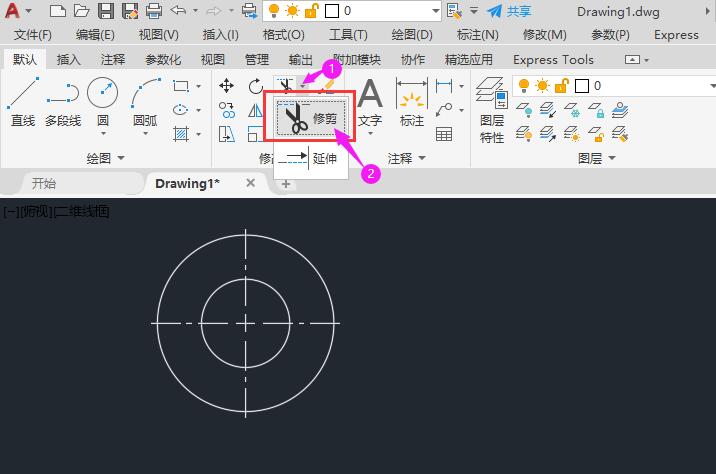Open 图层特性 (Layer Properties) manager
Screen dimensions: 716x474
pos(492,110)
